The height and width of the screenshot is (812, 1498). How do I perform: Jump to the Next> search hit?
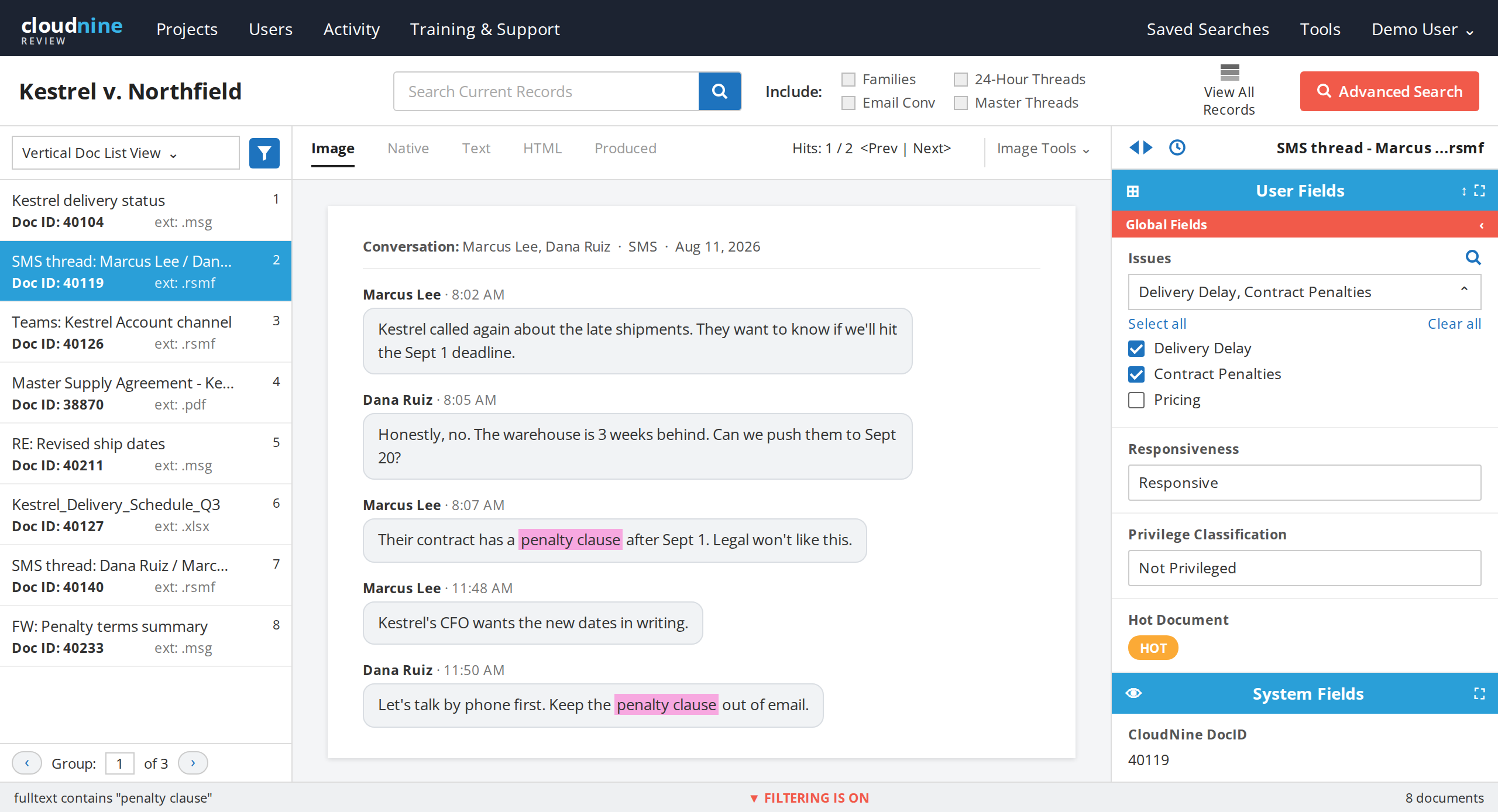click(x=932, y=149)
